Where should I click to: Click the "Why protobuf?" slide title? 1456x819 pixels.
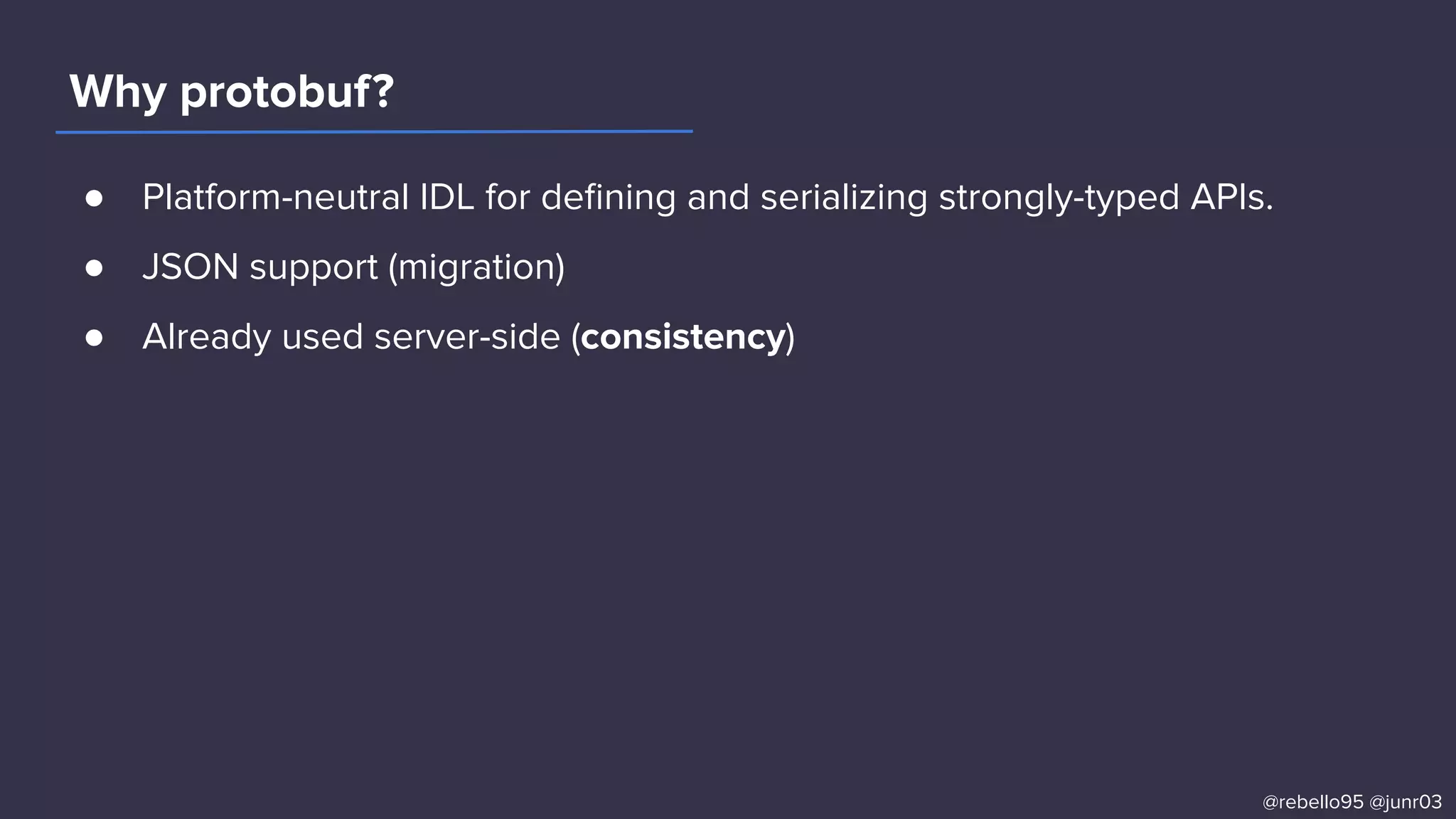(x=231, y=92)
